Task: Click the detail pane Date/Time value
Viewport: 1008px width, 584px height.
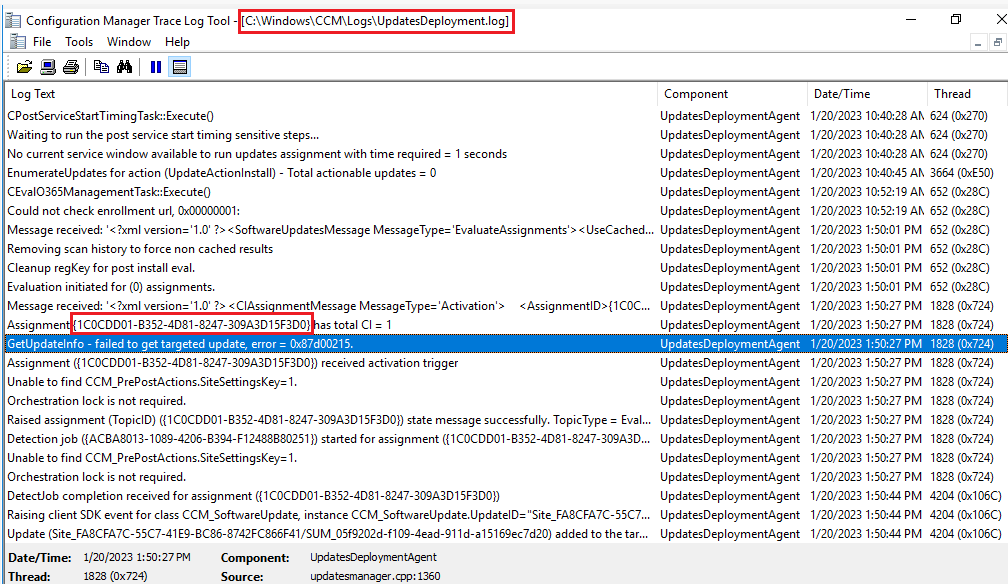Action: [136, 557]
